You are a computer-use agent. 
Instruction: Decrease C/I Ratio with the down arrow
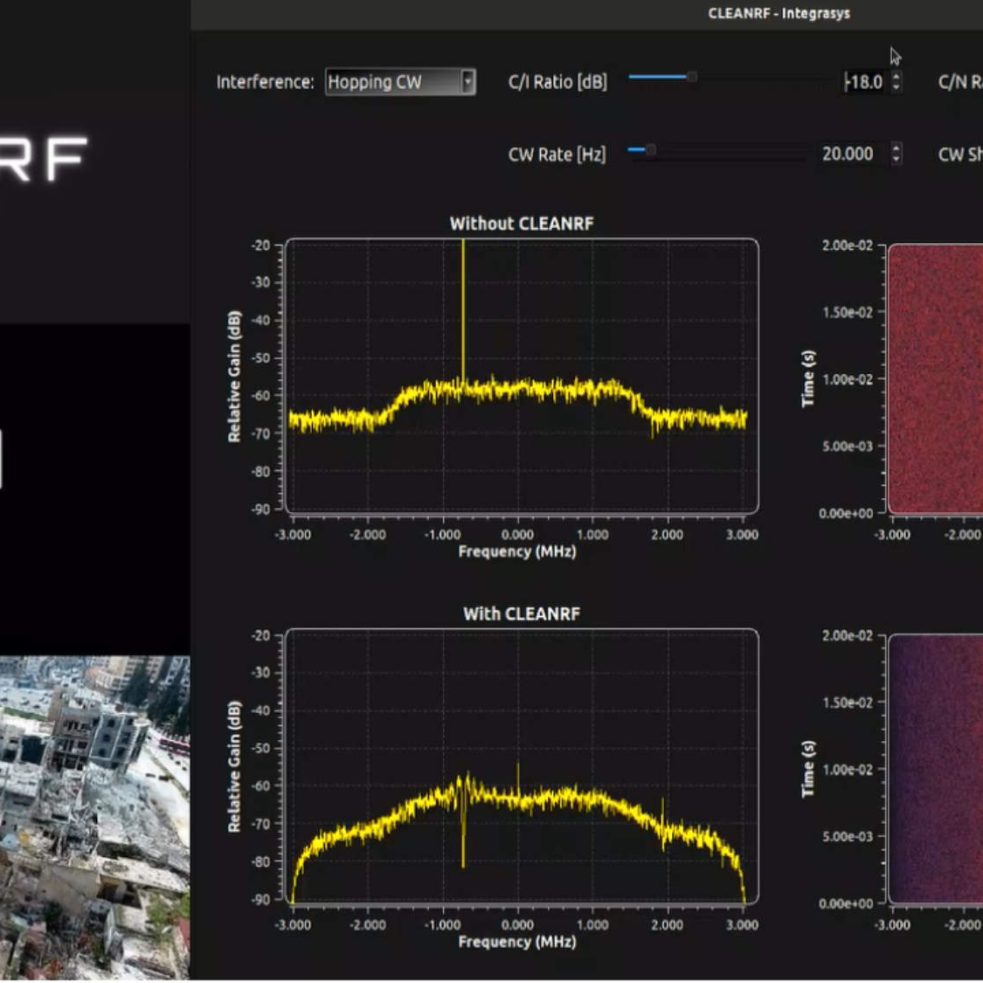896,88
